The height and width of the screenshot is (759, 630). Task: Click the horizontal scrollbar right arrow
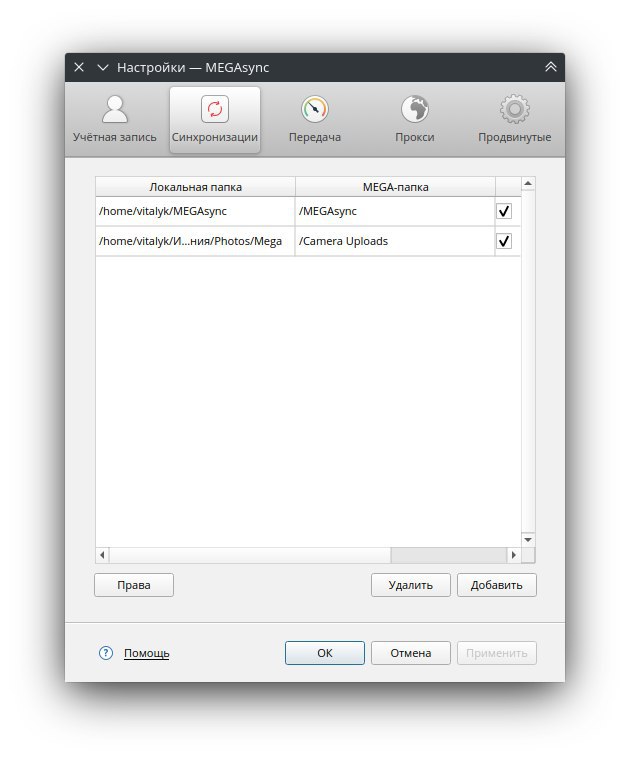tap(514, 555)
